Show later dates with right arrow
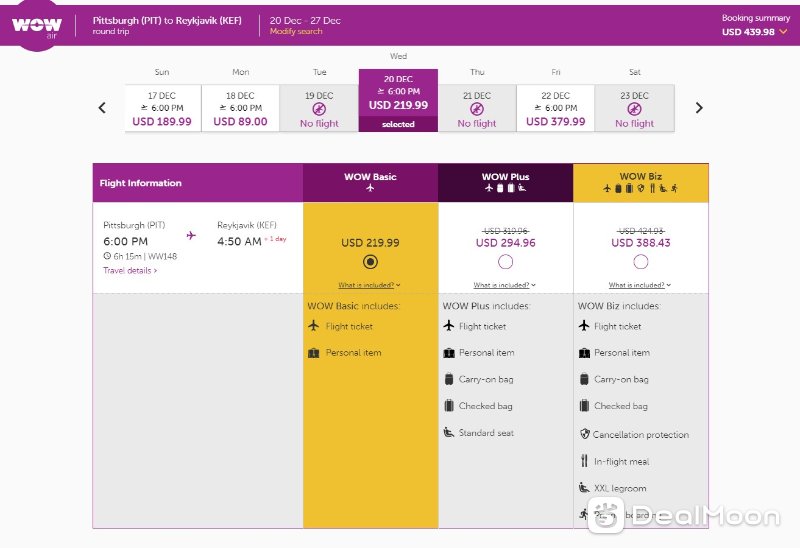The image size is (800, 548). click(x=699, y=108)
